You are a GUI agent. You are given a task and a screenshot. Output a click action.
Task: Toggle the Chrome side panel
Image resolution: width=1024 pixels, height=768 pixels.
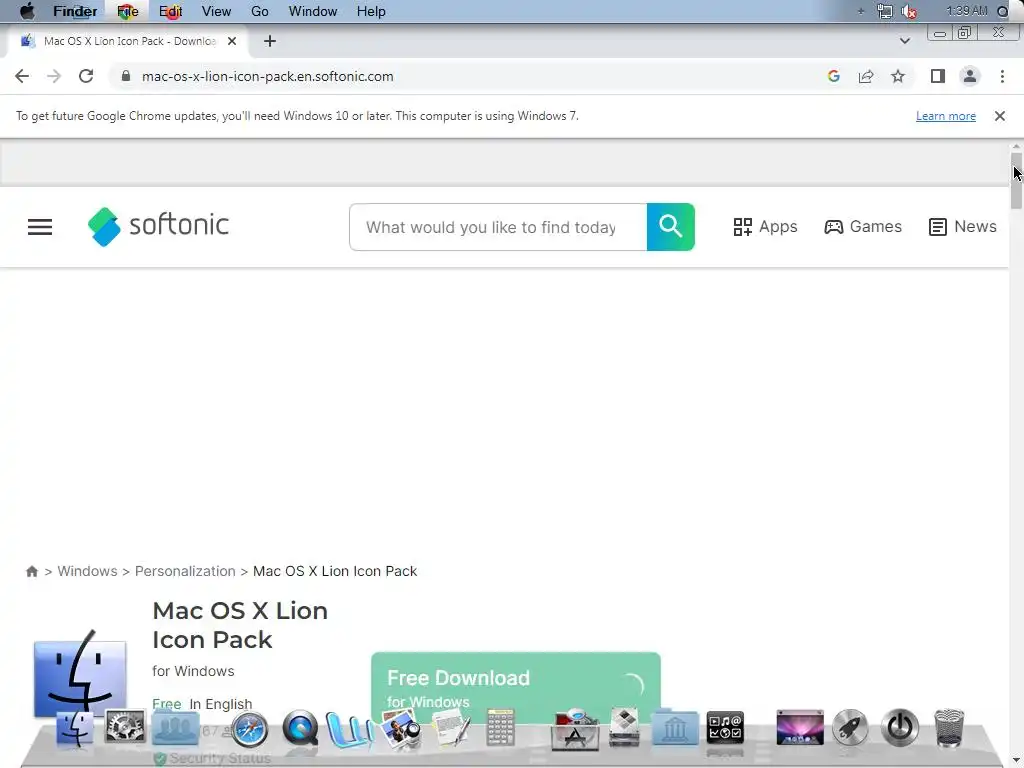point(938,76)
